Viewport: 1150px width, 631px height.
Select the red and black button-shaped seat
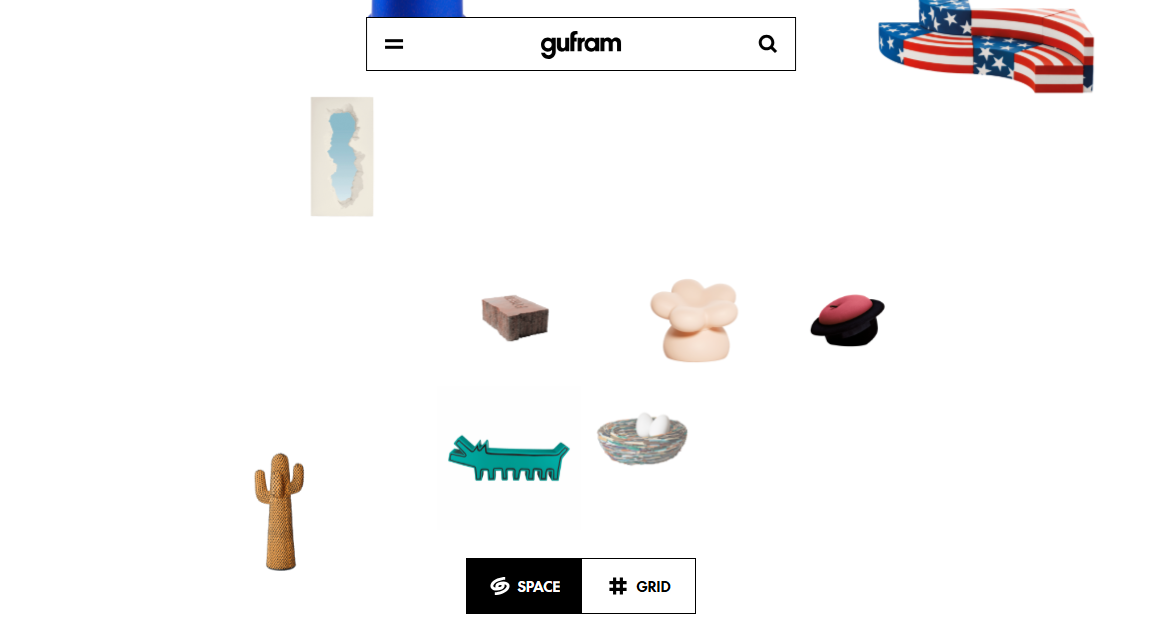(847, 320)
